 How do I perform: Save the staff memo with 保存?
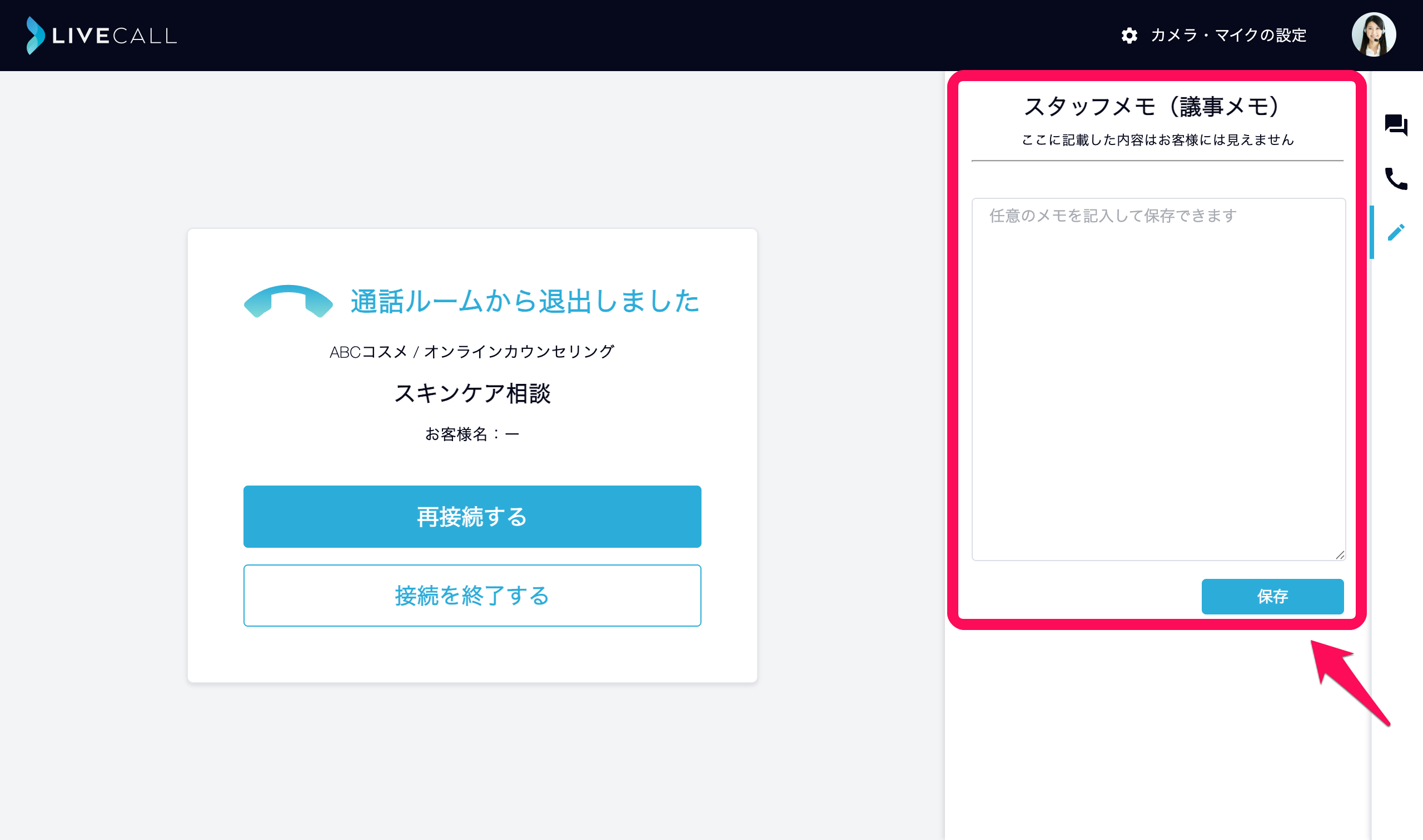[x=1272, y=596]
